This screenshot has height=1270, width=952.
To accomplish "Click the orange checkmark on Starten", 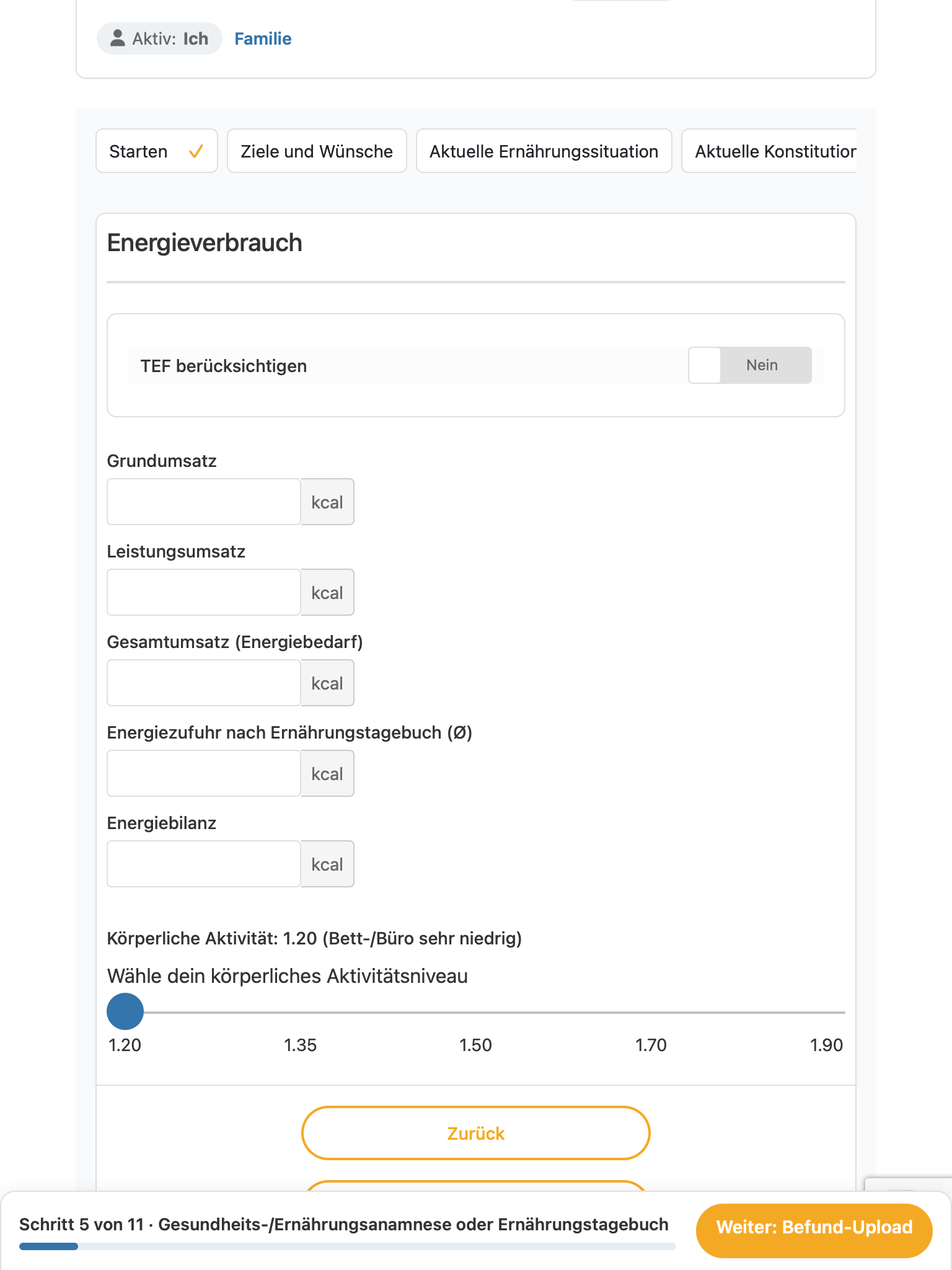I will point(196,151).
